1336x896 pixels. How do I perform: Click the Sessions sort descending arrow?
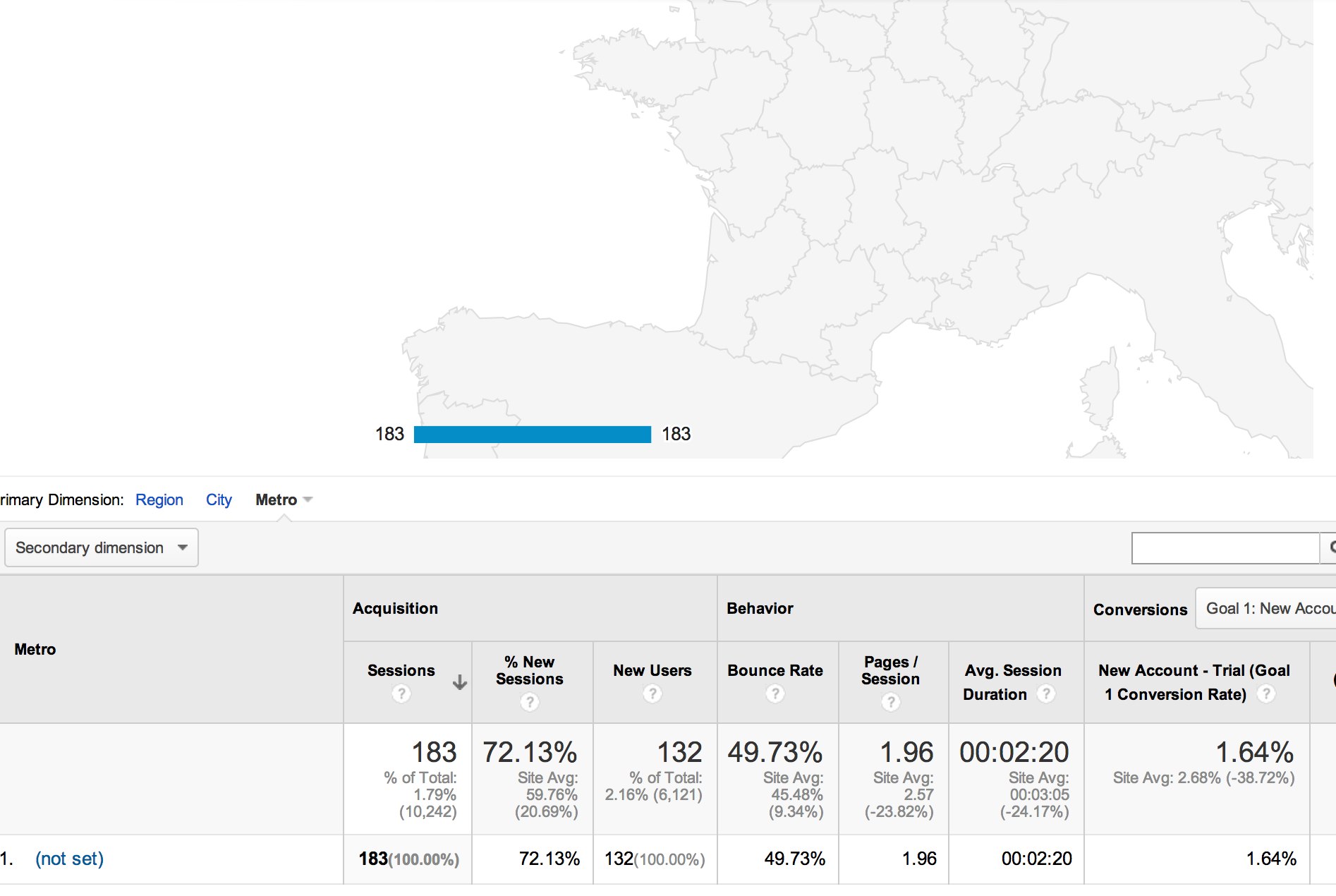460,682
